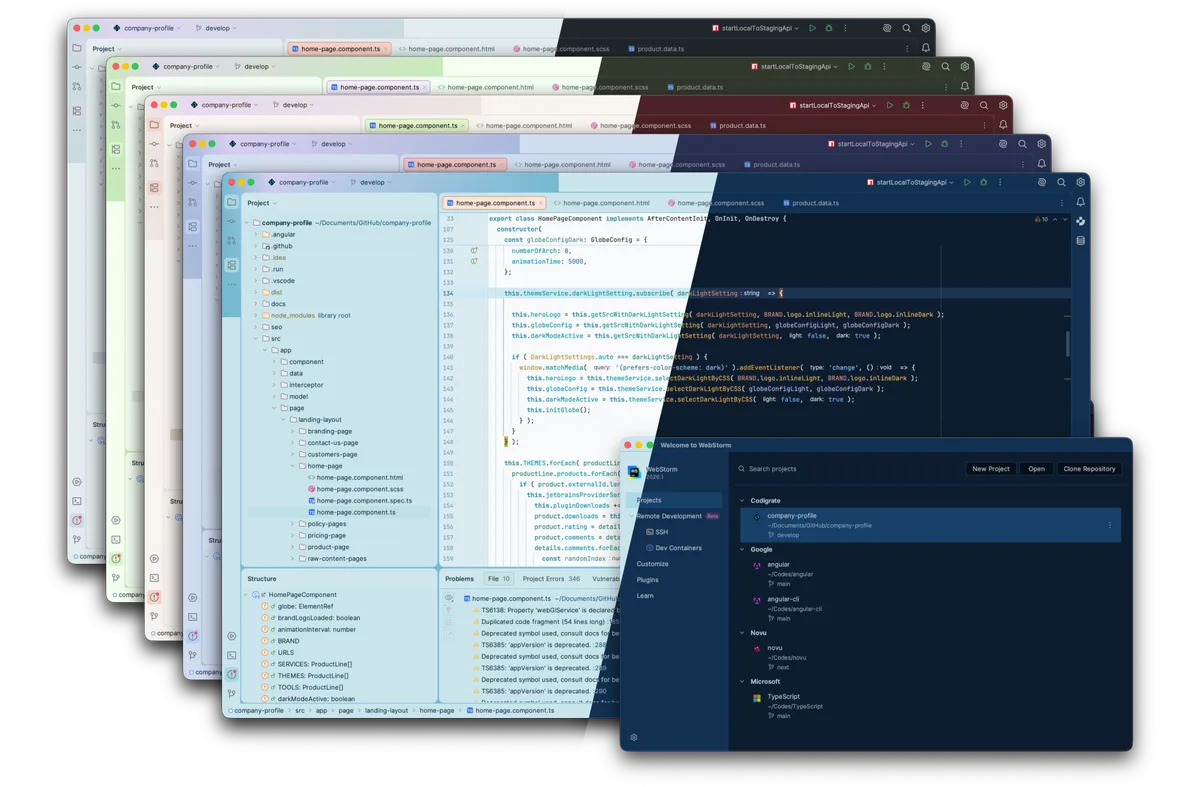Collapse the Microsoft project group in the Welcome window

point(742,682)
